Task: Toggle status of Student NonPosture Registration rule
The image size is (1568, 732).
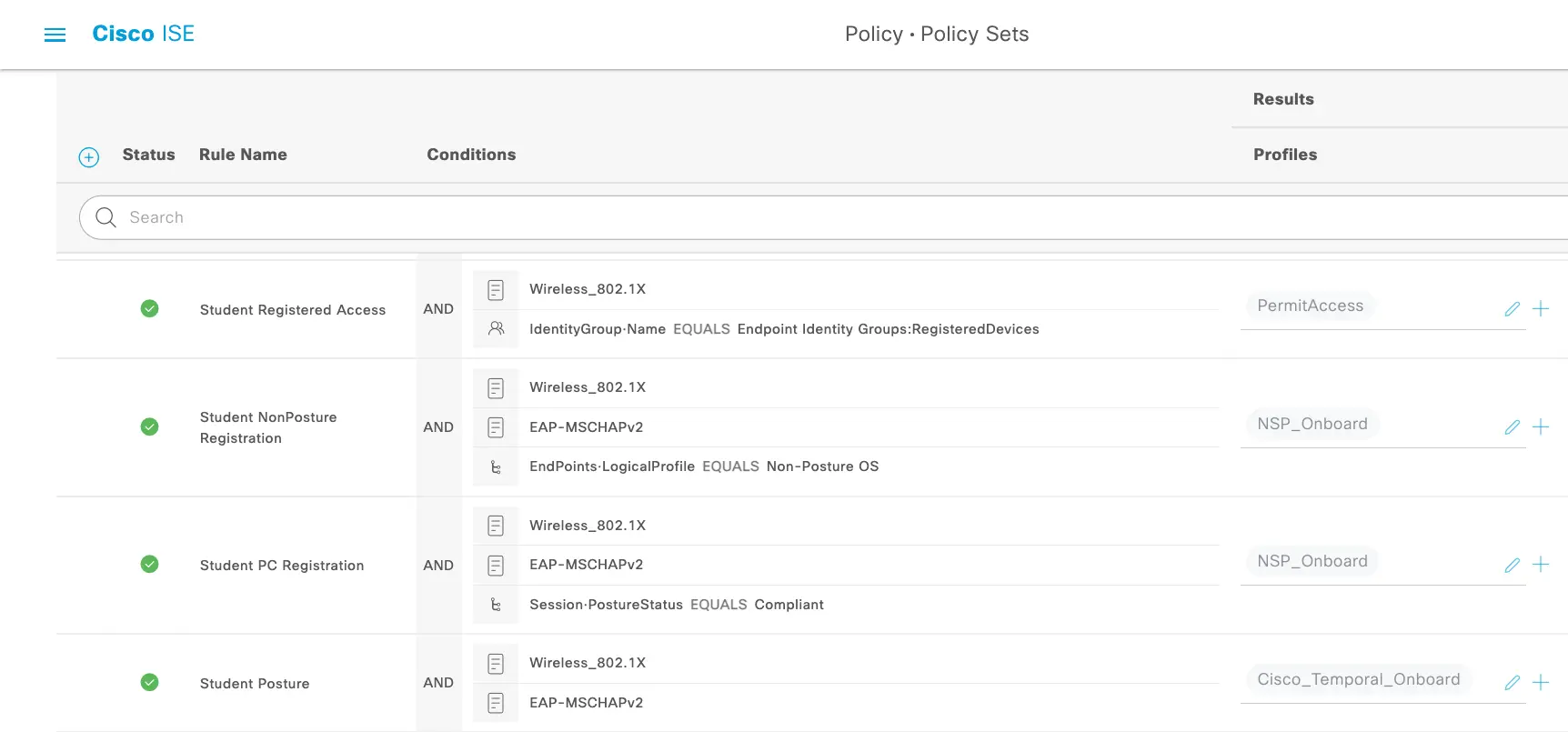Action: pyautogui.click(x=150, y=426)
